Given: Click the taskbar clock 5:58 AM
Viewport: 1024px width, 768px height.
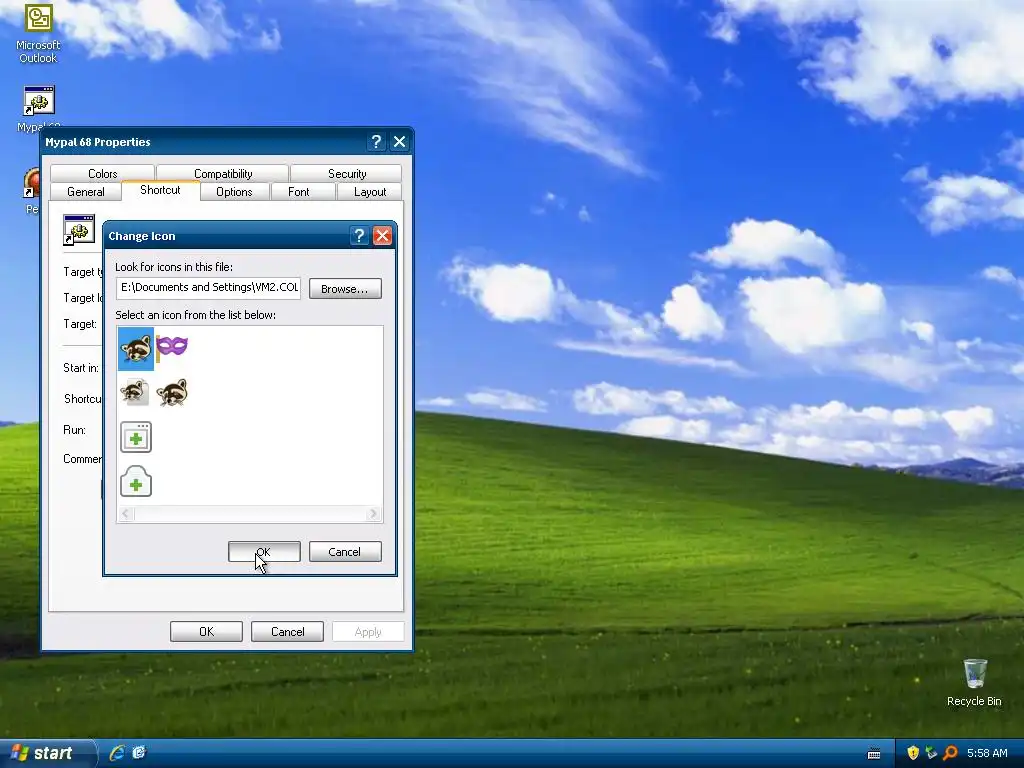Looking at the screenshot, I should tap(987, 753).
